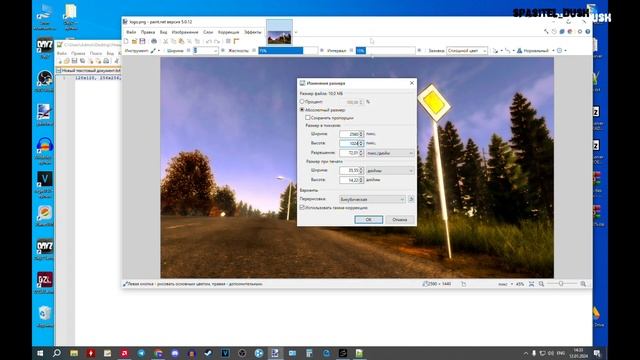Open the Слои menu in paint.net
640x360 pixels.
click(x=208, y=32)
